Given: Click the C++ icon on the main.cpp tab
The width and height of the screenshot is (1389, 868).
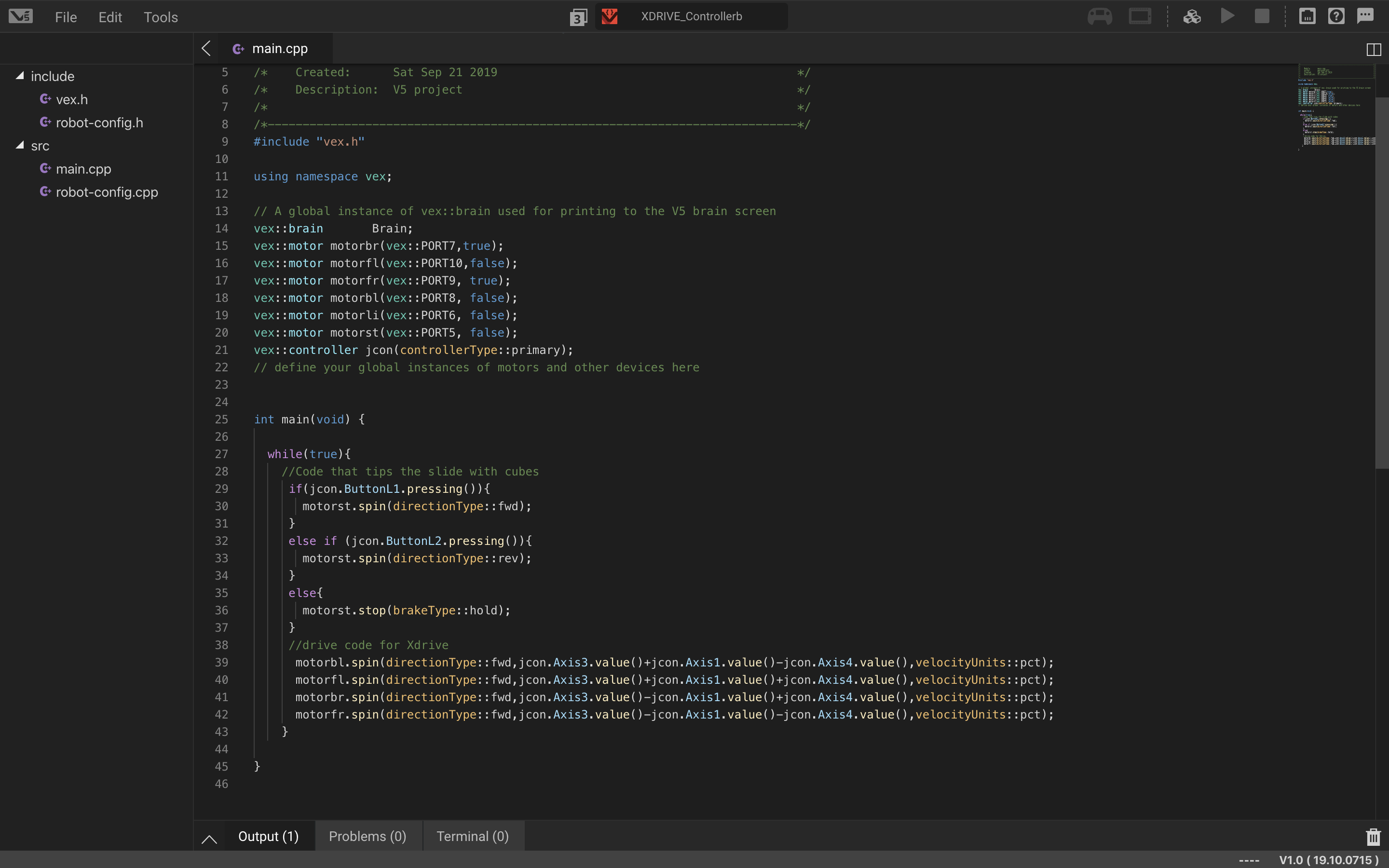Looking at the screenshot, I should 238,49.
